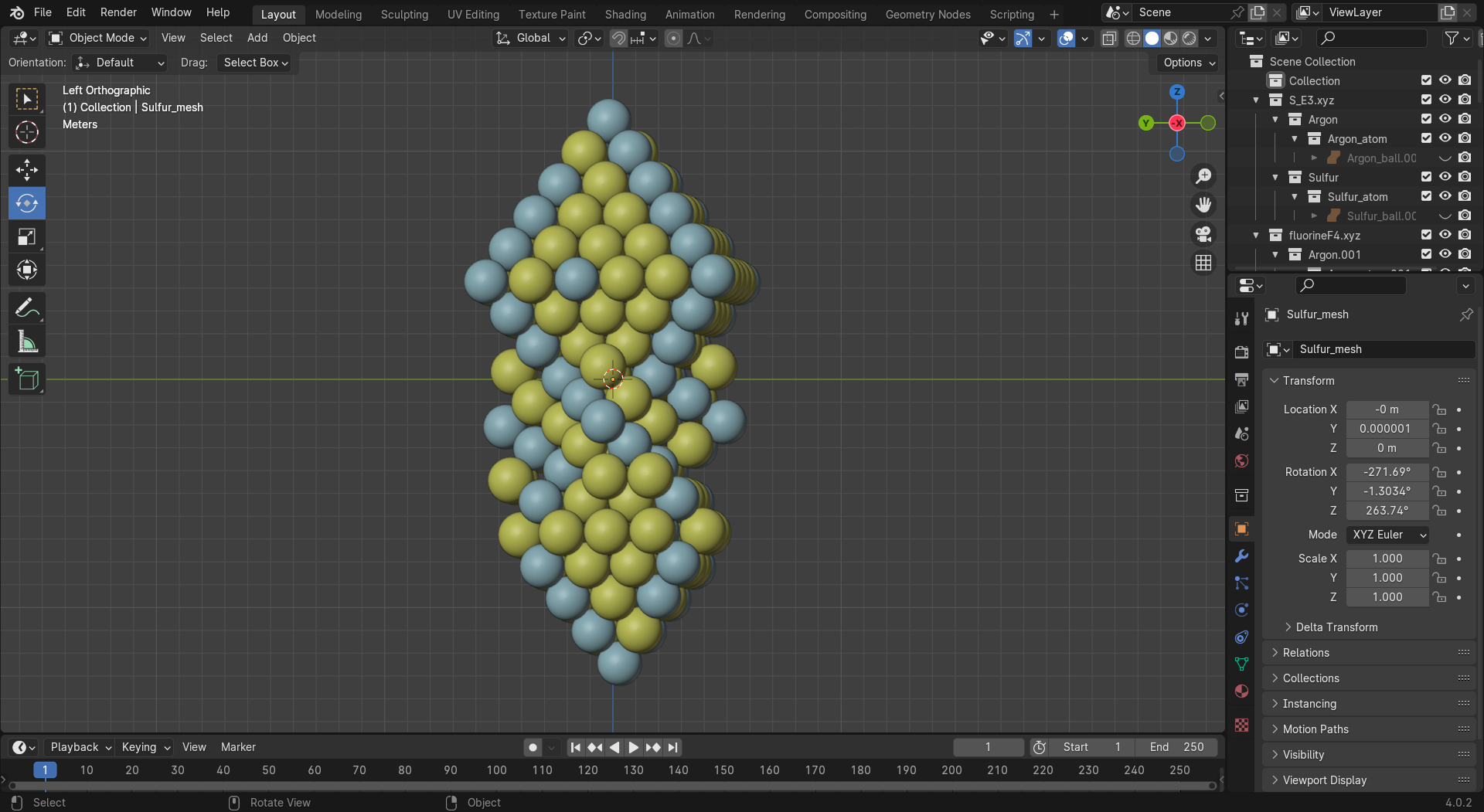The width and height of the screenshot is (1484, 812).
Task: Open the Render menu
Action: point(118,12)
